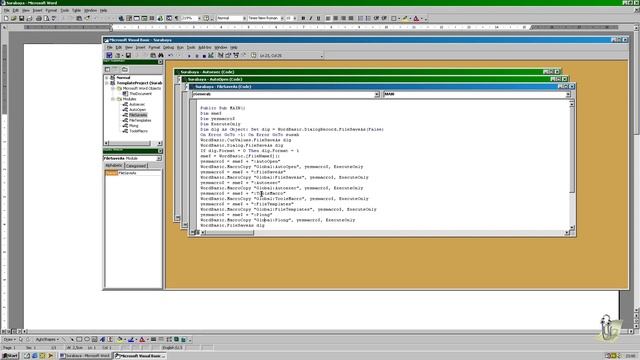The image size is (640, 360).
Task: Click the Project Explorer icon in VB toolbar
Action: coord(220,55)
